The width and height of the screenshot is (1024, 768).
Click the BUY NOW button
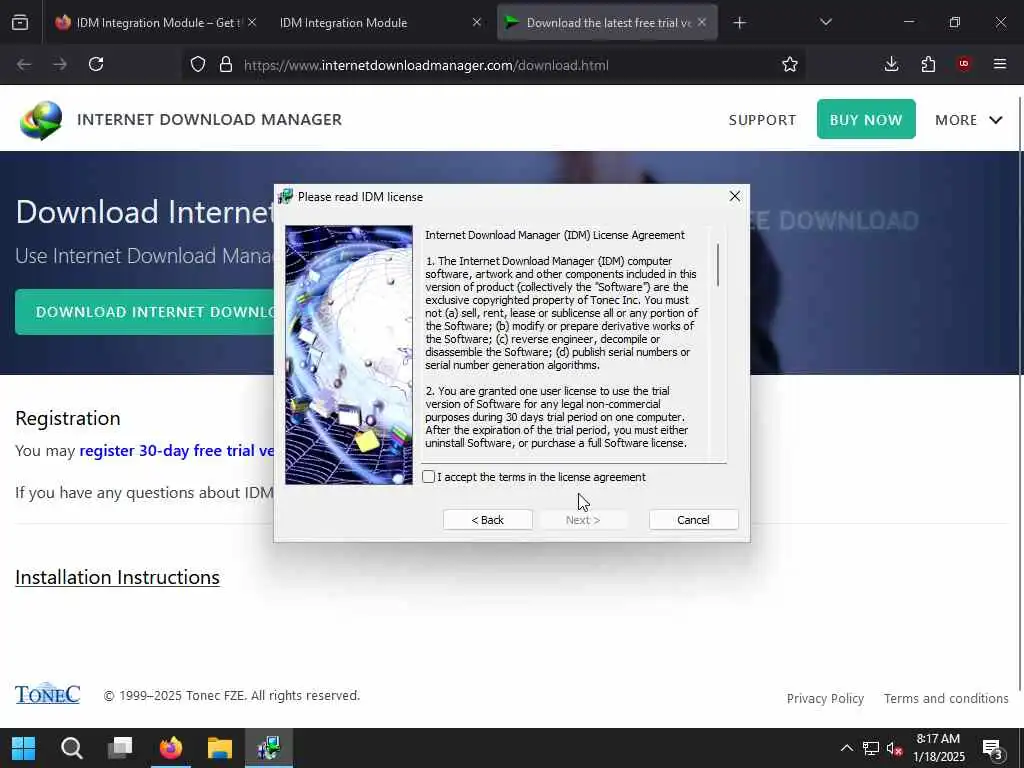866,120
